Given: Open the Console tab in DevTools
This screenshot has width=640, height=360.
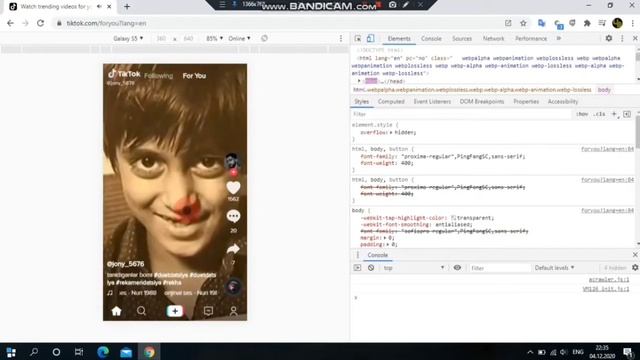Looking at the screenshot, I should point(431,39).
